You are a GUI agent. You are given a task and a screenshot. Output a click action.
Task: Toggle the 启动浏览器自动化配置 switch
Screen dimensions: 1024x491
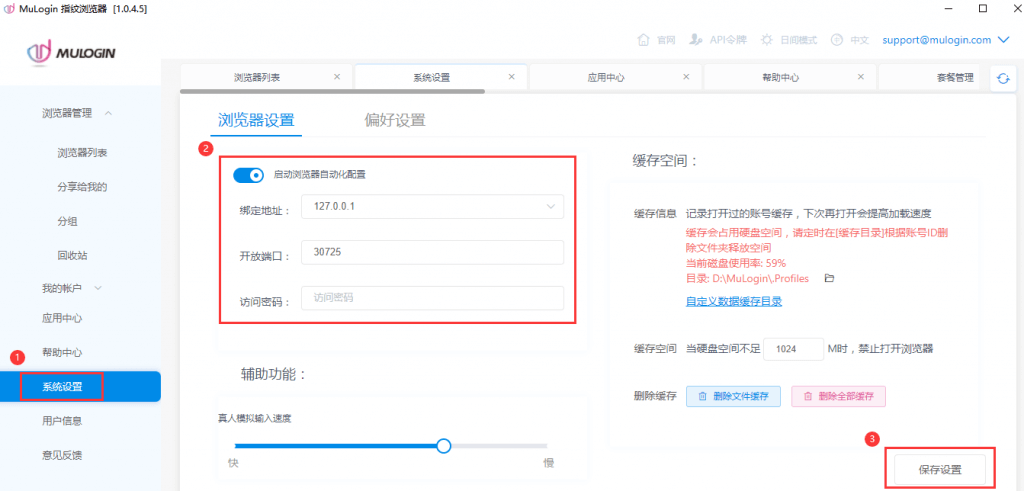(x=248, y=175)
